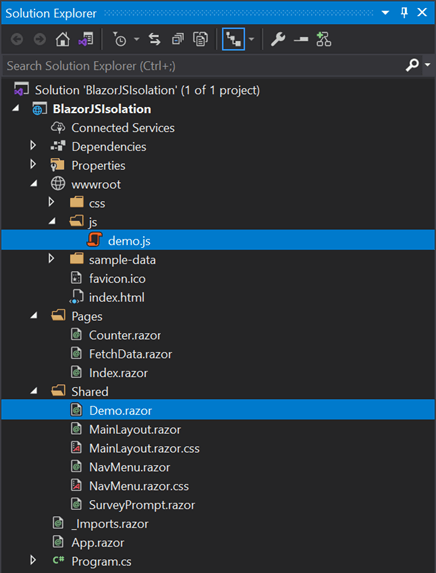Click the Search Solution Explorer field

(x=205, y=66)
